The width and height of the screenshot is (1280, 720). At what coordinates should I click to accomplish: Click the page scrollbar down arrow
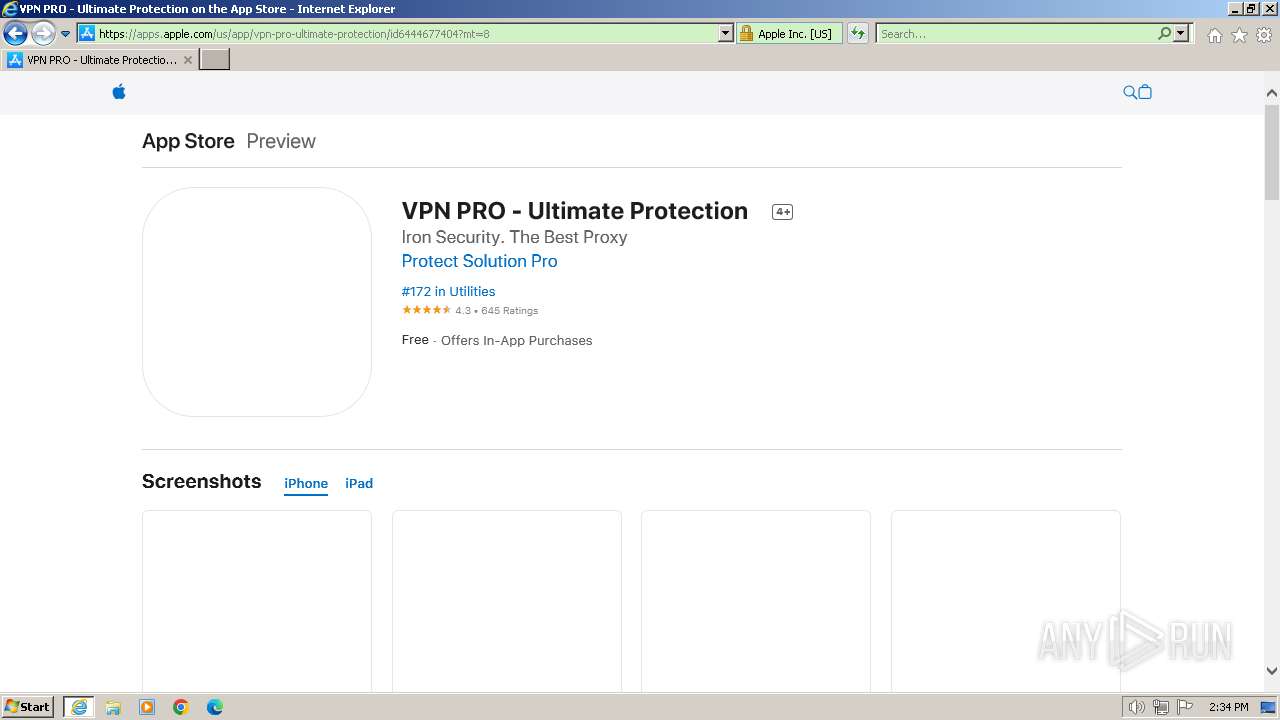pyautogui.click(x=1272, y=671)
